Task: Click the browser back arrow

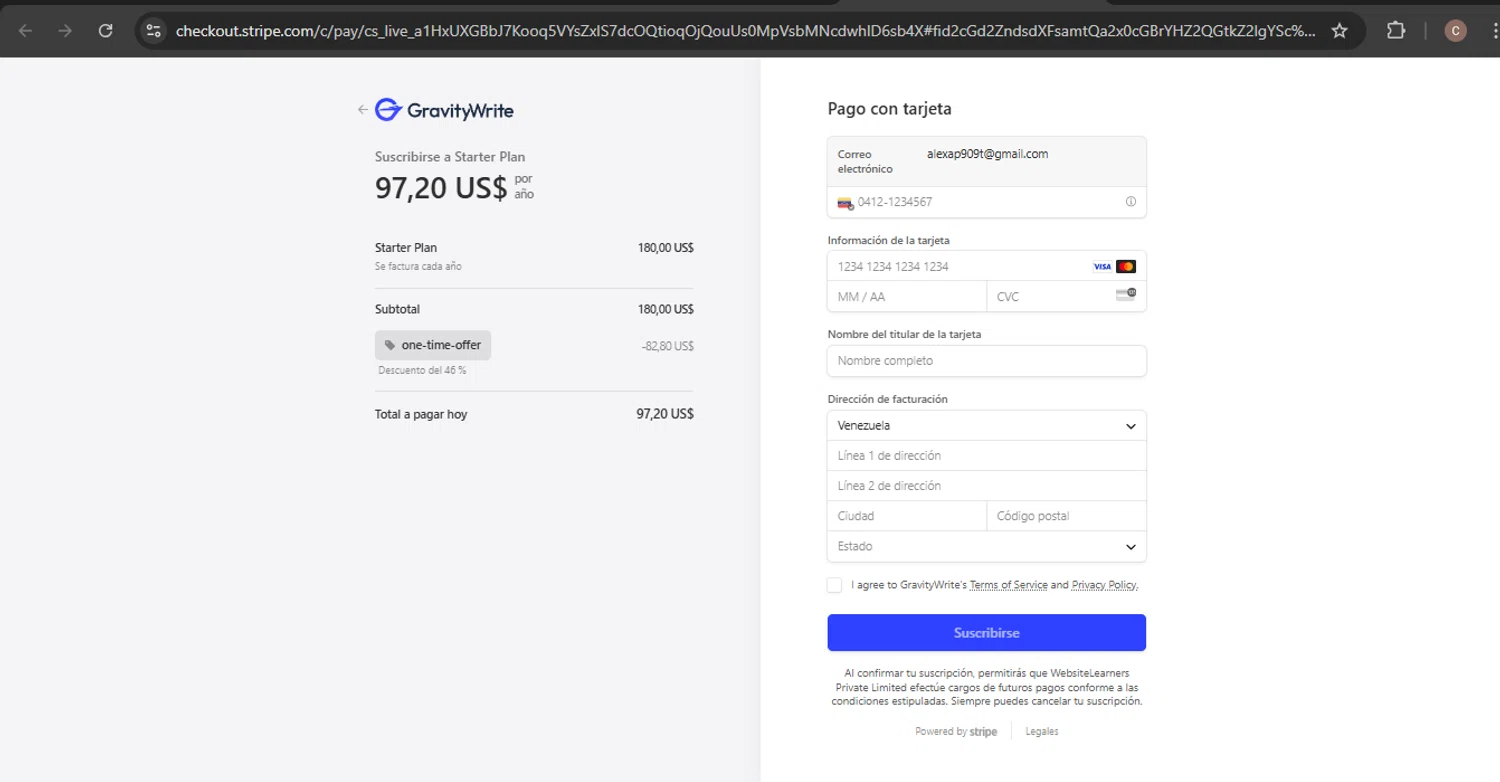Action: pyautogui.click(x=25, y=31)
